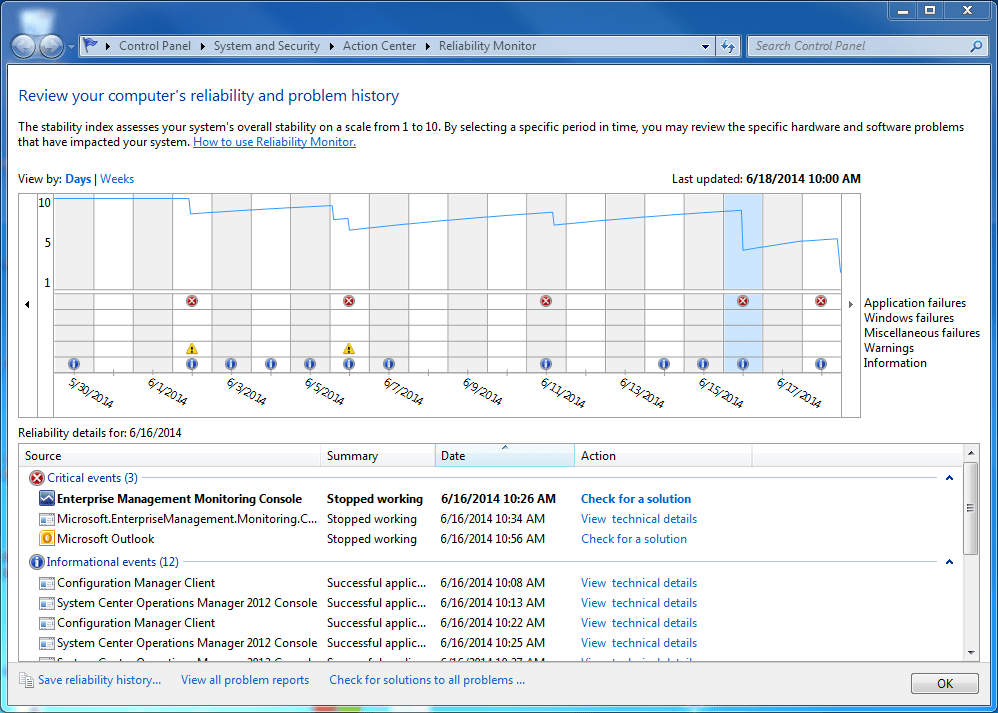Sort by the Date column header
Viewport: 998px width, 713px height.
(x=505, y=456)
